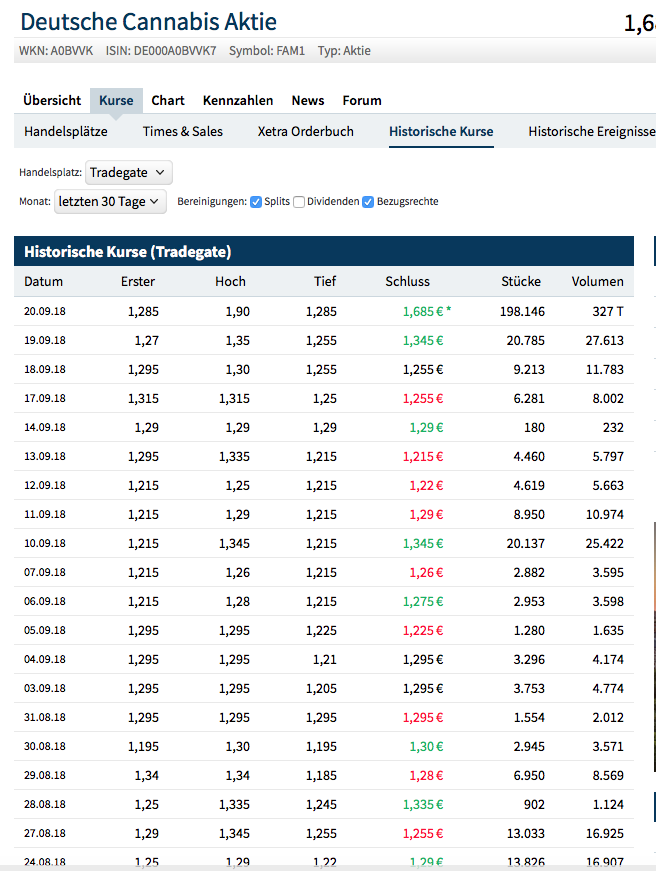Click the closing price 1,685 € value

pos(423,312)
